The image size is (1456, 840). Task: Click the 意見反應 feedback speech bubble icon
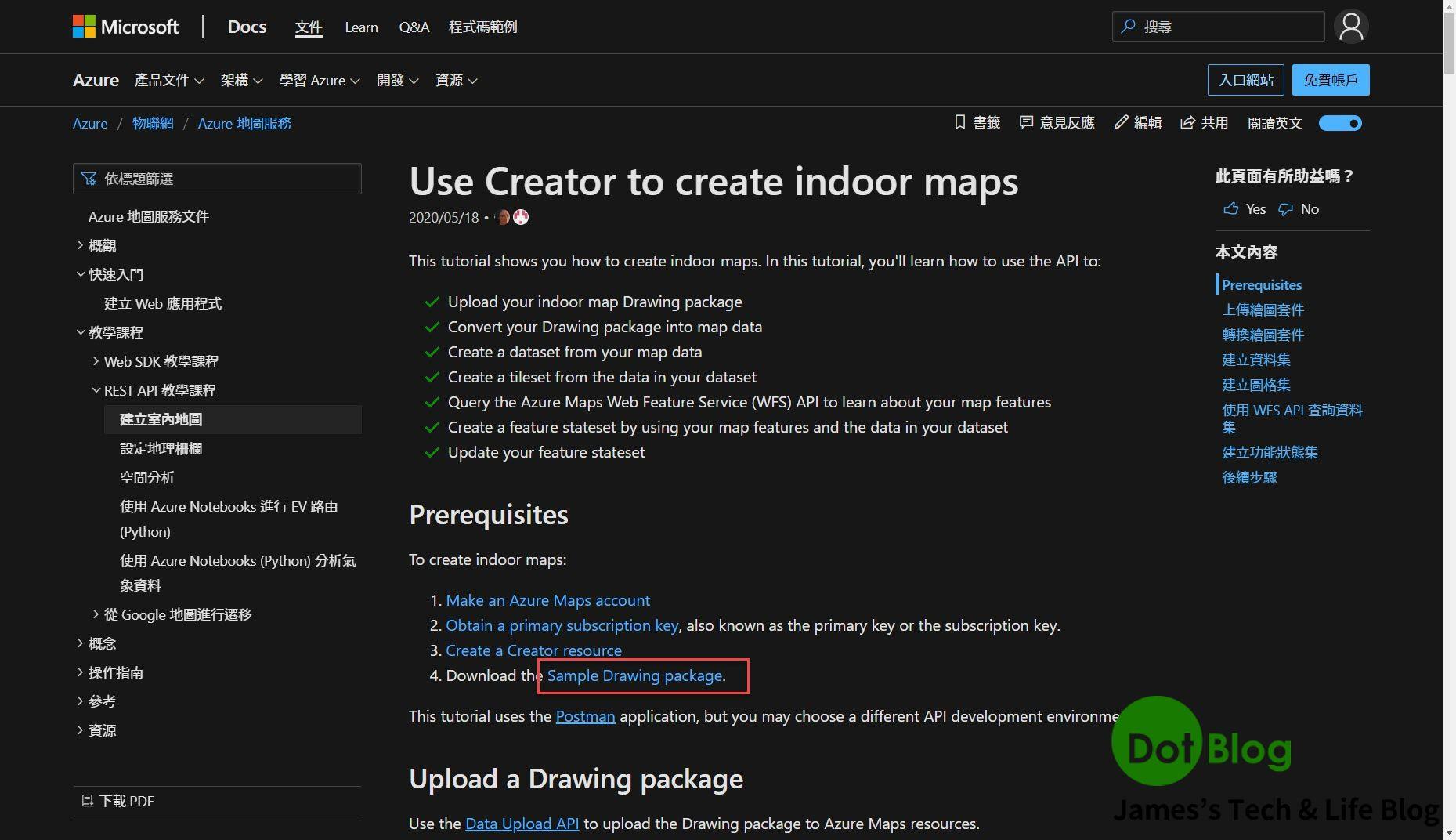[1027, 122]
